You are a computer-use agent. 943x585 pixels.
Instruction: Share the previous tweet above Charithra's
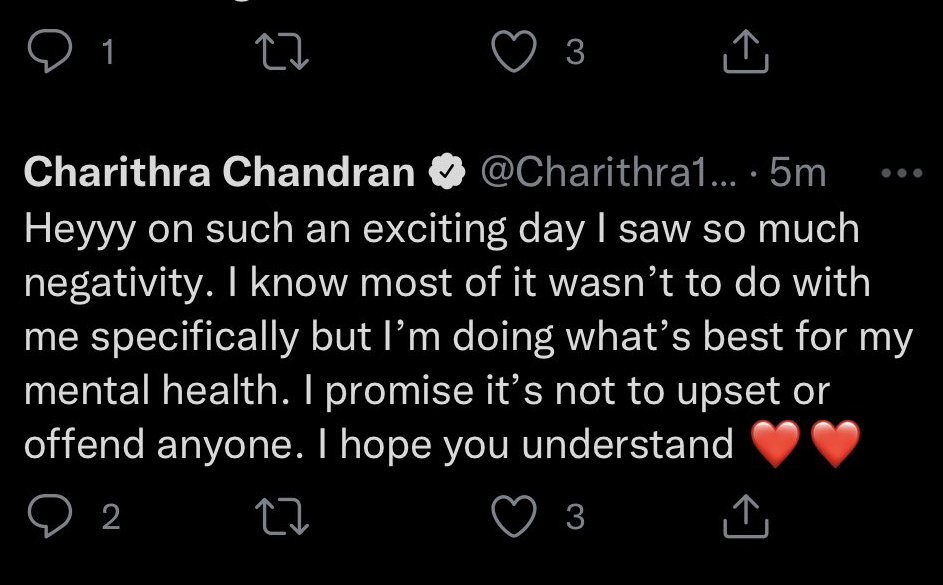746,53
